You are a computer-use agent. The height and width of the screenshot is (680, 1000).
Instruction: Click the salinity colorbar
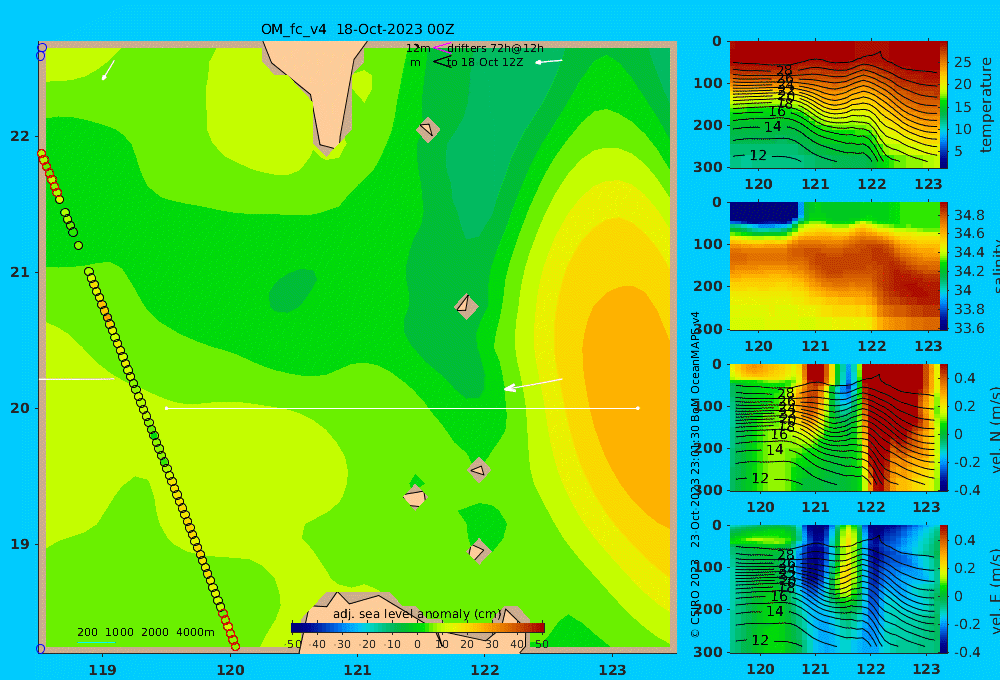click(944, 266)
